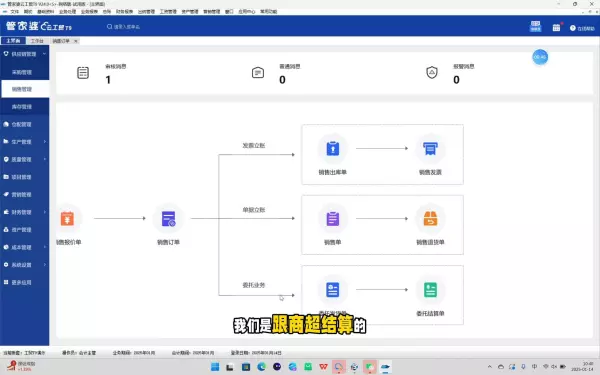Select 采购管理 in the sidebar
Viewport: 600px width, 375px height.
pos(24,72)
